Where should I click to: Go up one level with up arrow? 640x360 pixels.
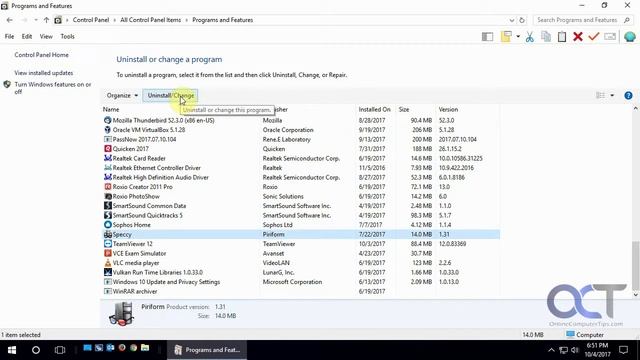46,20
